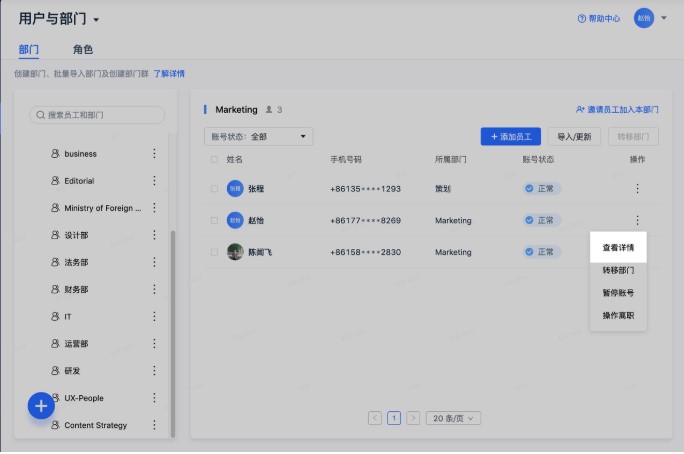The height and width of the screenshot is (454, 684).
Task: Select page 1 in pagination
Action: (394, 418)
